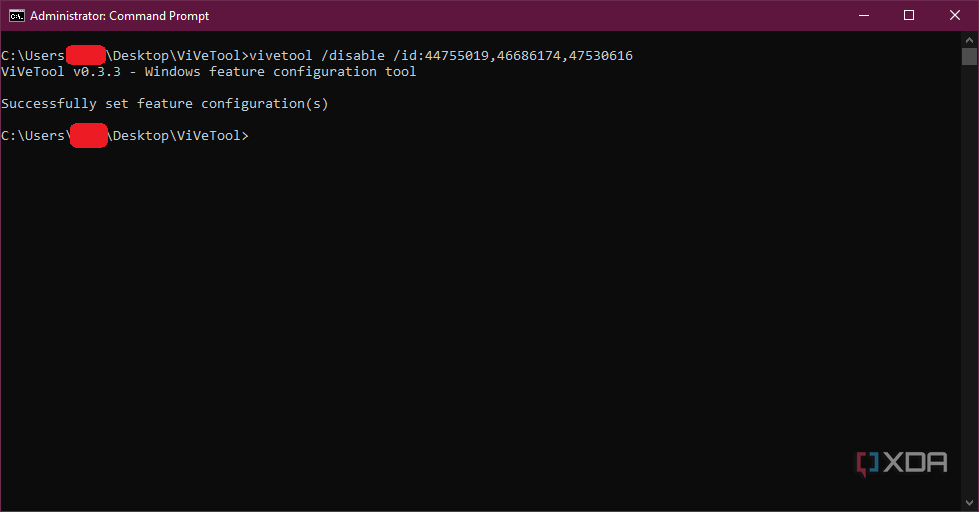Click the '/disable' argument in the command

[353, 56]
